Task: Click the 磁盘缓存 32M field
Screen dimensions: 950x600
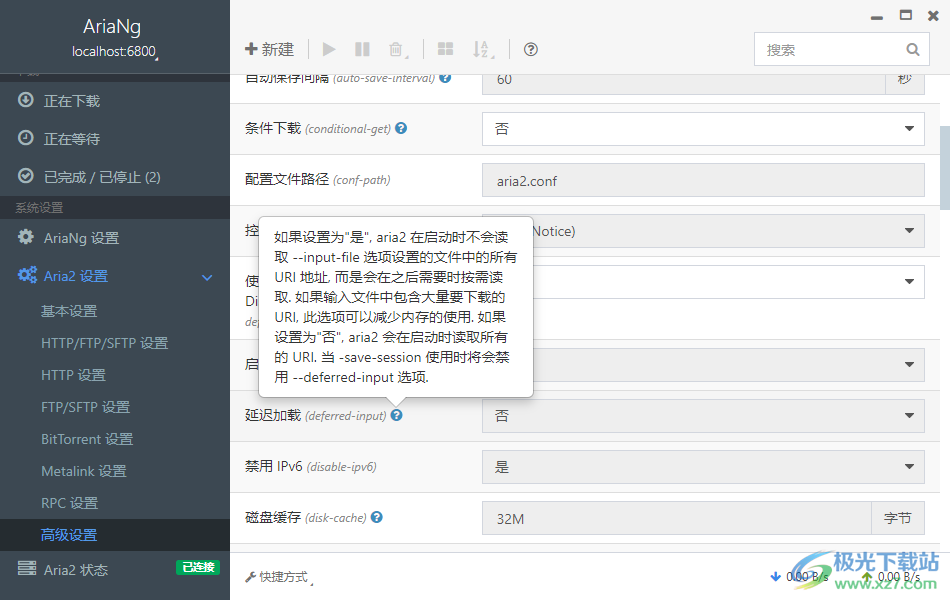Action: click(677, 518)
